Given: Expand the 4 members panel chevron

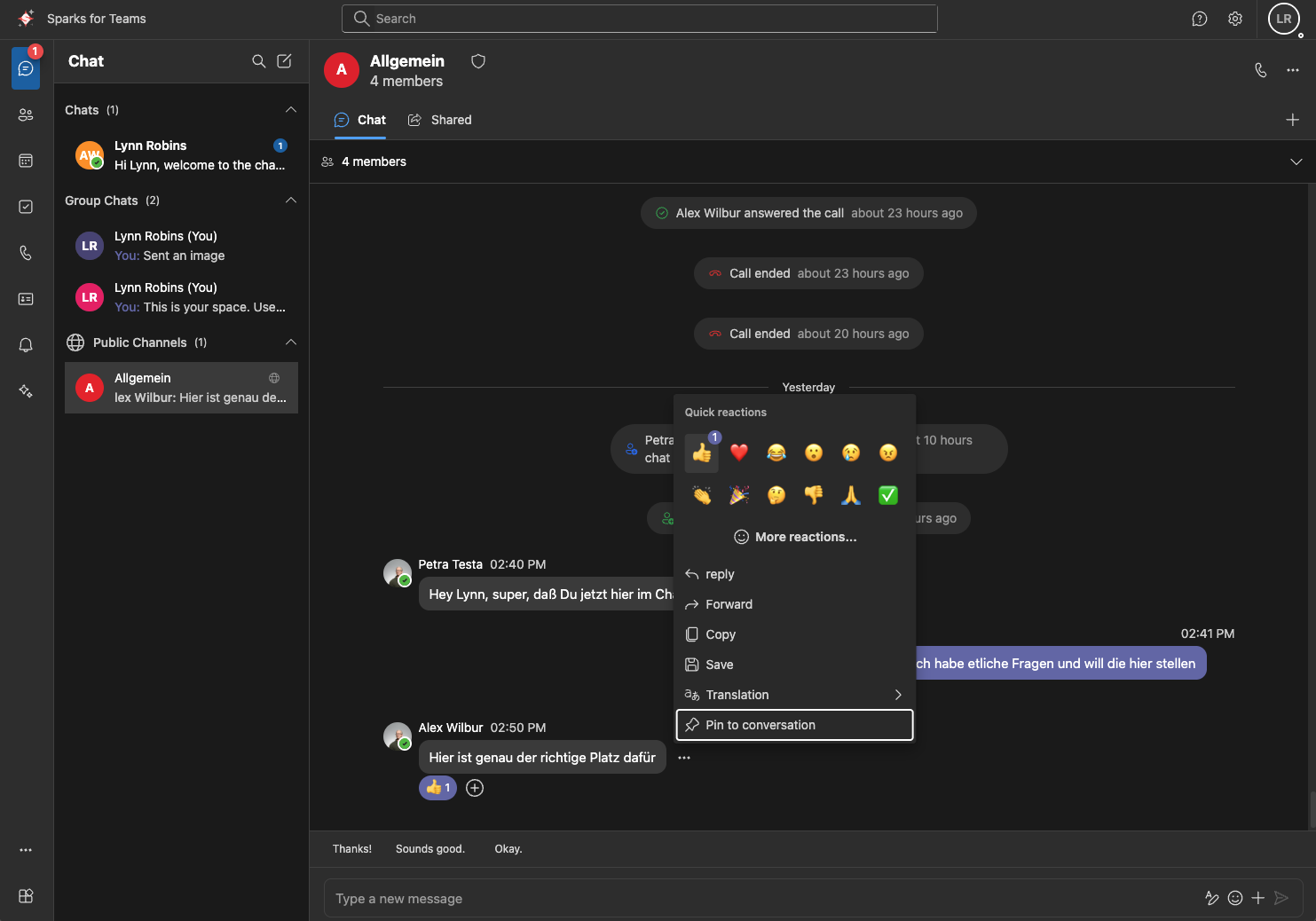Looking at the screenshot, I should point(1296,161).
